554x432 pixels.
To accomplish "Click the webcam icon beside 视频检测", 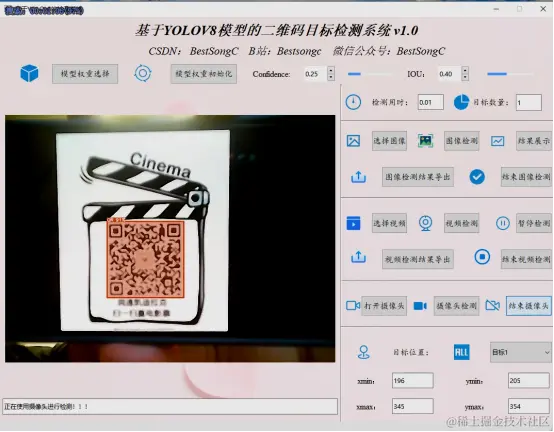I will click(x=425, y=223).
